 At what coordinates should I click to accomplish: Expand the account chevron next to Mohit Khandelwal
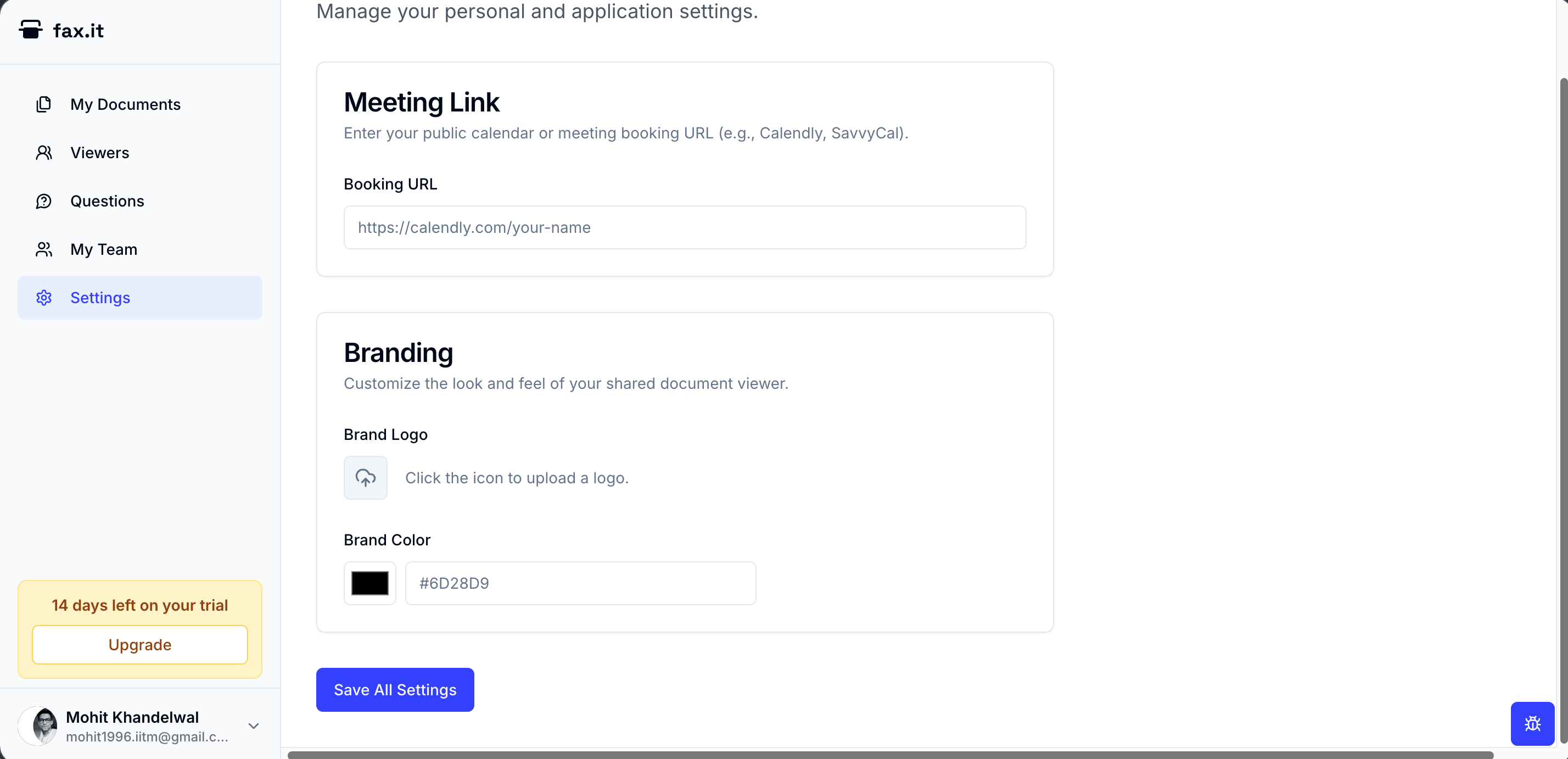[253, 725]
